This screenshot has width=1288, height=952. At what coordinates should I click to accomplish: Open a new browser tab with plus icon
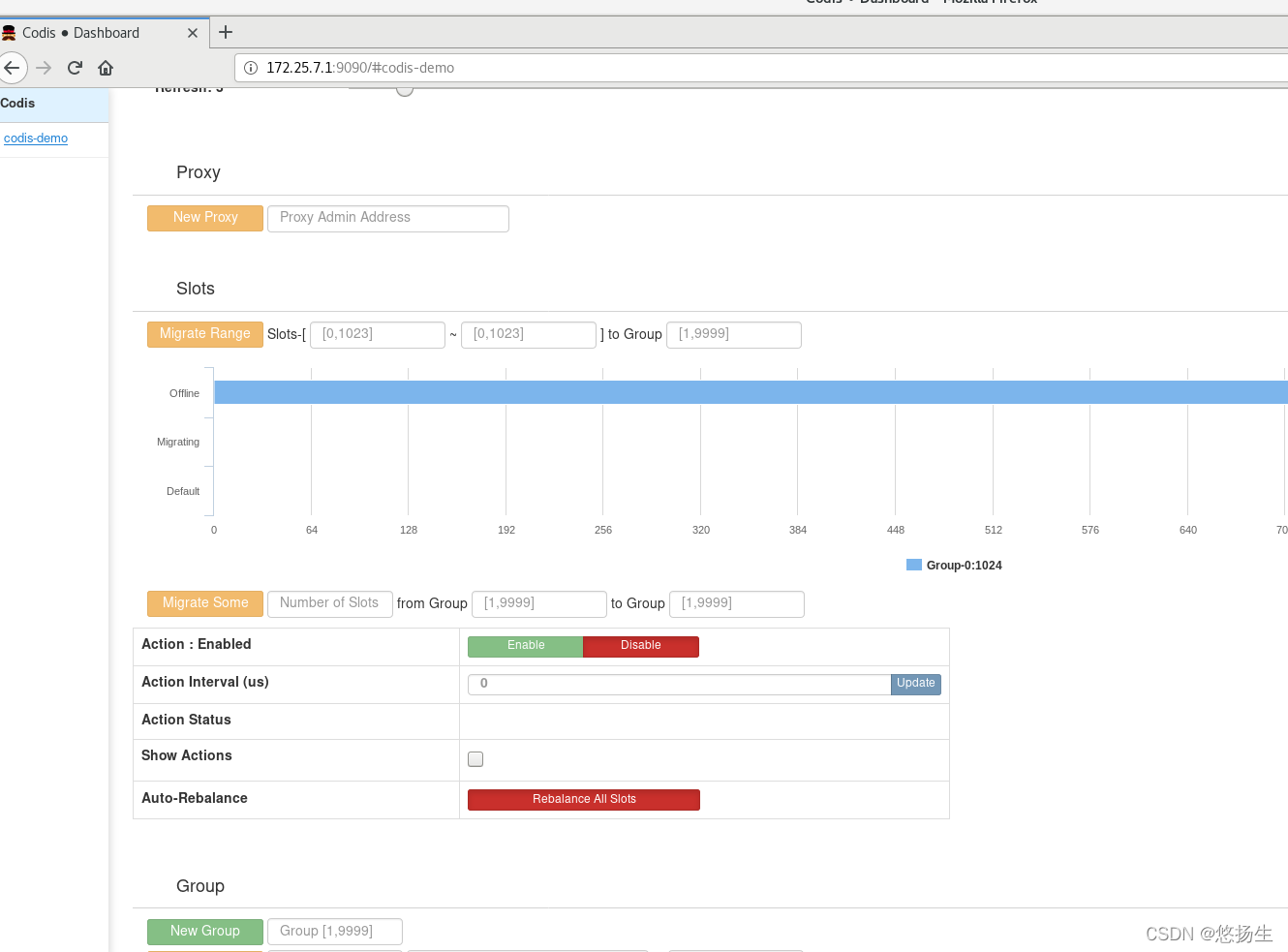(226, 32)
